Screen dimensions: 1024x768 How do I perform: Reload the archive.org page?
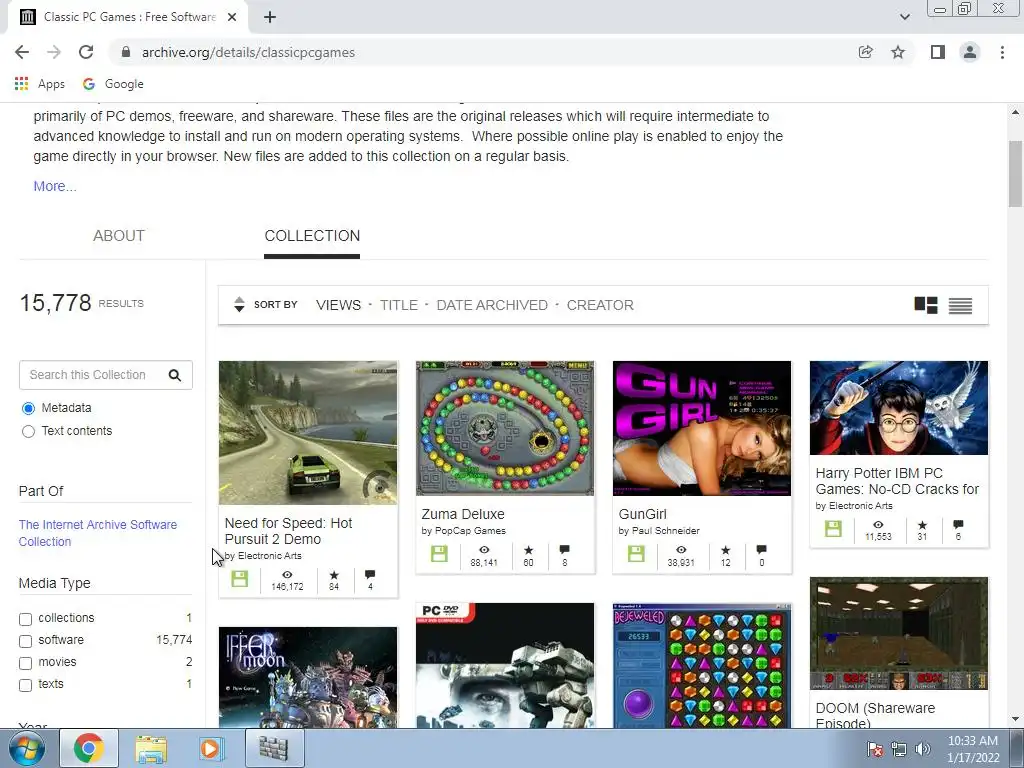pyautogui.click(x=86, y=52)
